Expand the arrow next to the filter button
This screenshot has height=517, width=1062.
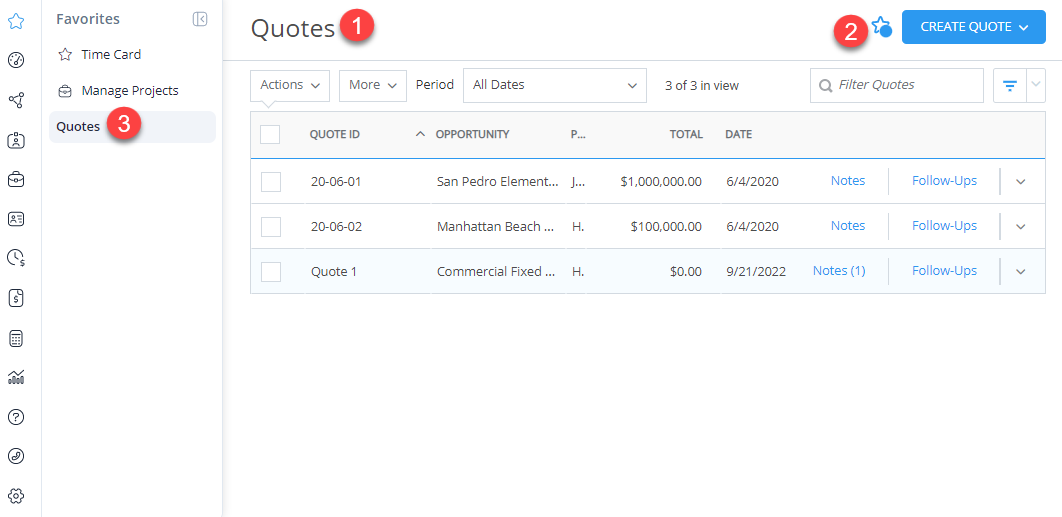pyautogui.click(x=1036, y=85)
